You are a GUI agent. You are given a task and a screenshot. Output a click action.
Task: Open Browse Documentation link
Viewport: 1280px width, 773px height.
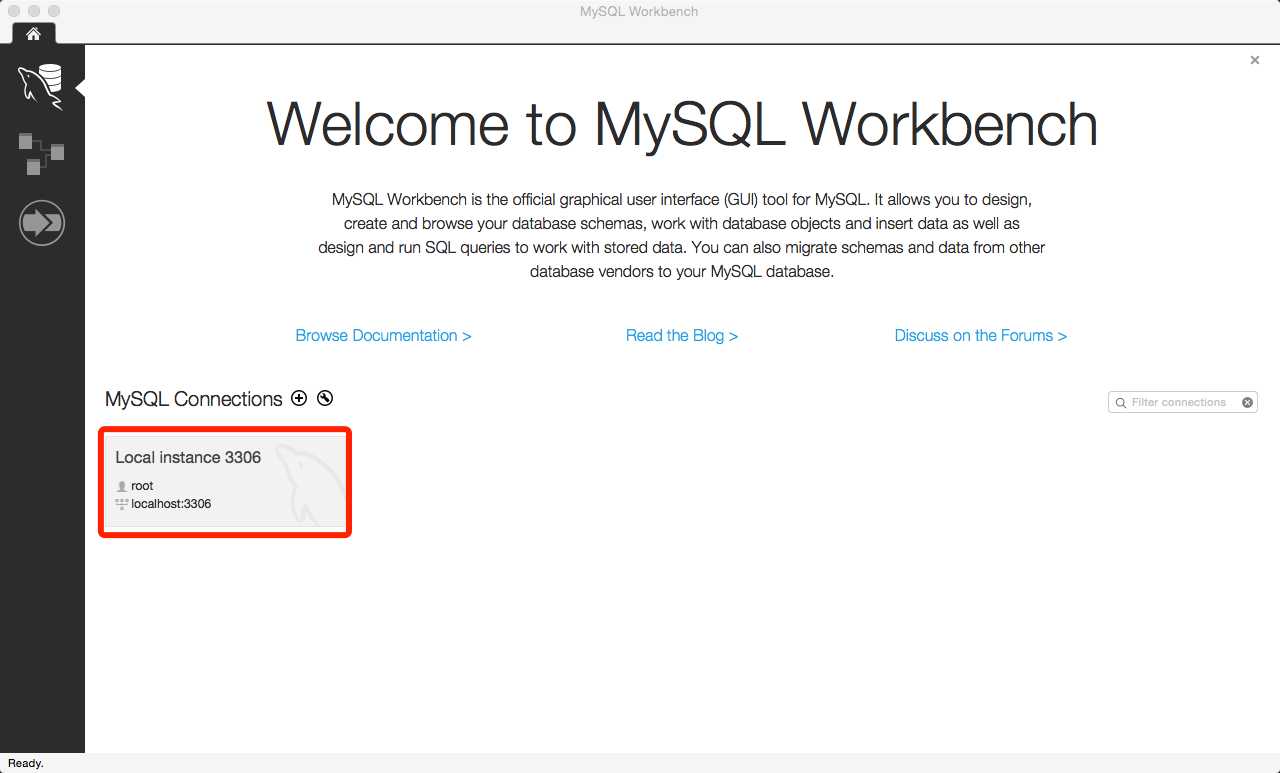pos(383,335)
